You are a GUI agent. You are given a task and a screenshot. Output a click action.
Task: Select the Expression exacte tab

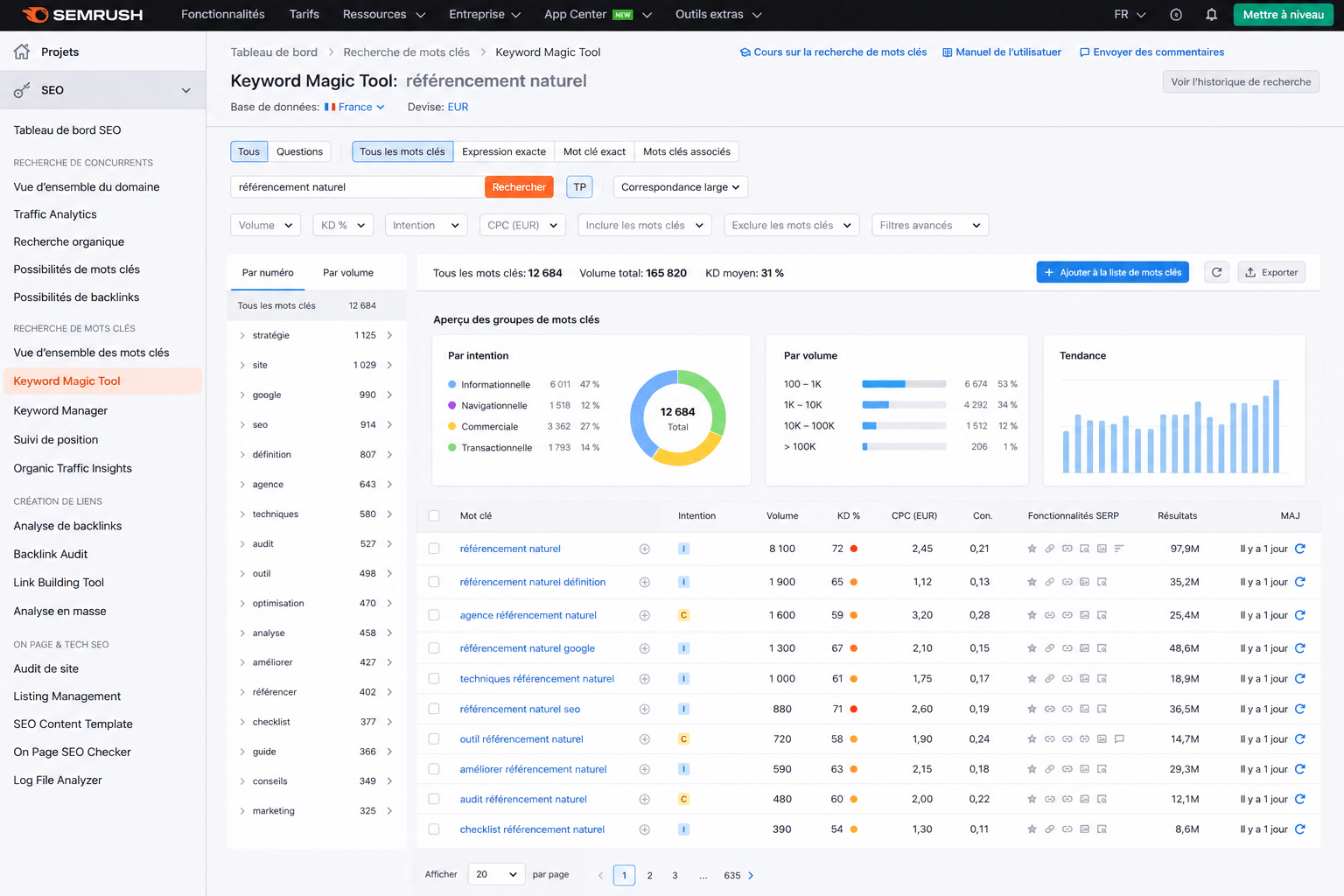[x=504, y=151]
